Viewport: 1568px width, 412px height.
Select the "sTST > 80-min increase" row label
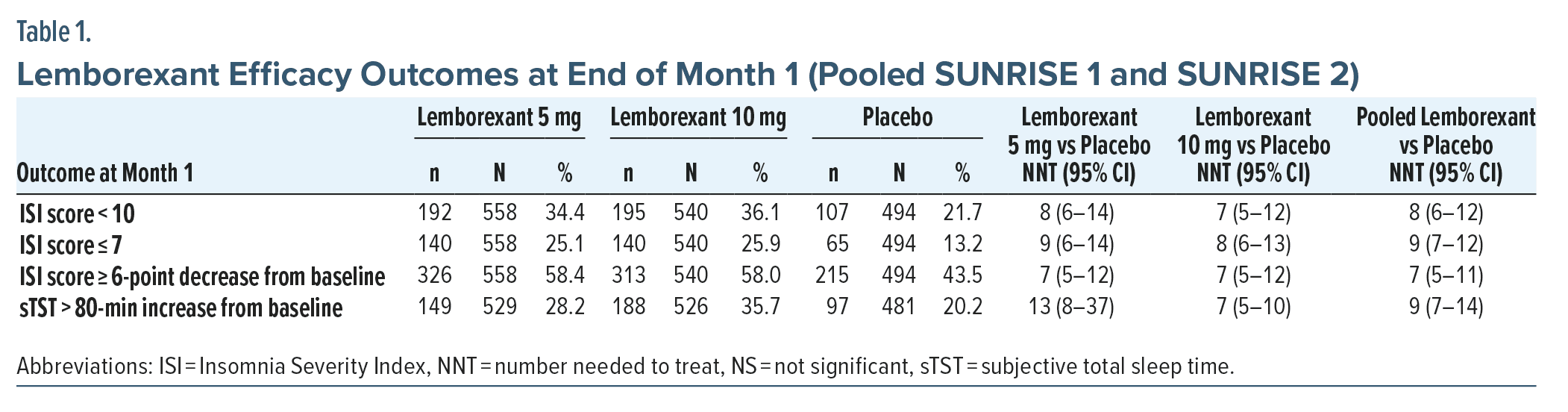tap(181, 308)
